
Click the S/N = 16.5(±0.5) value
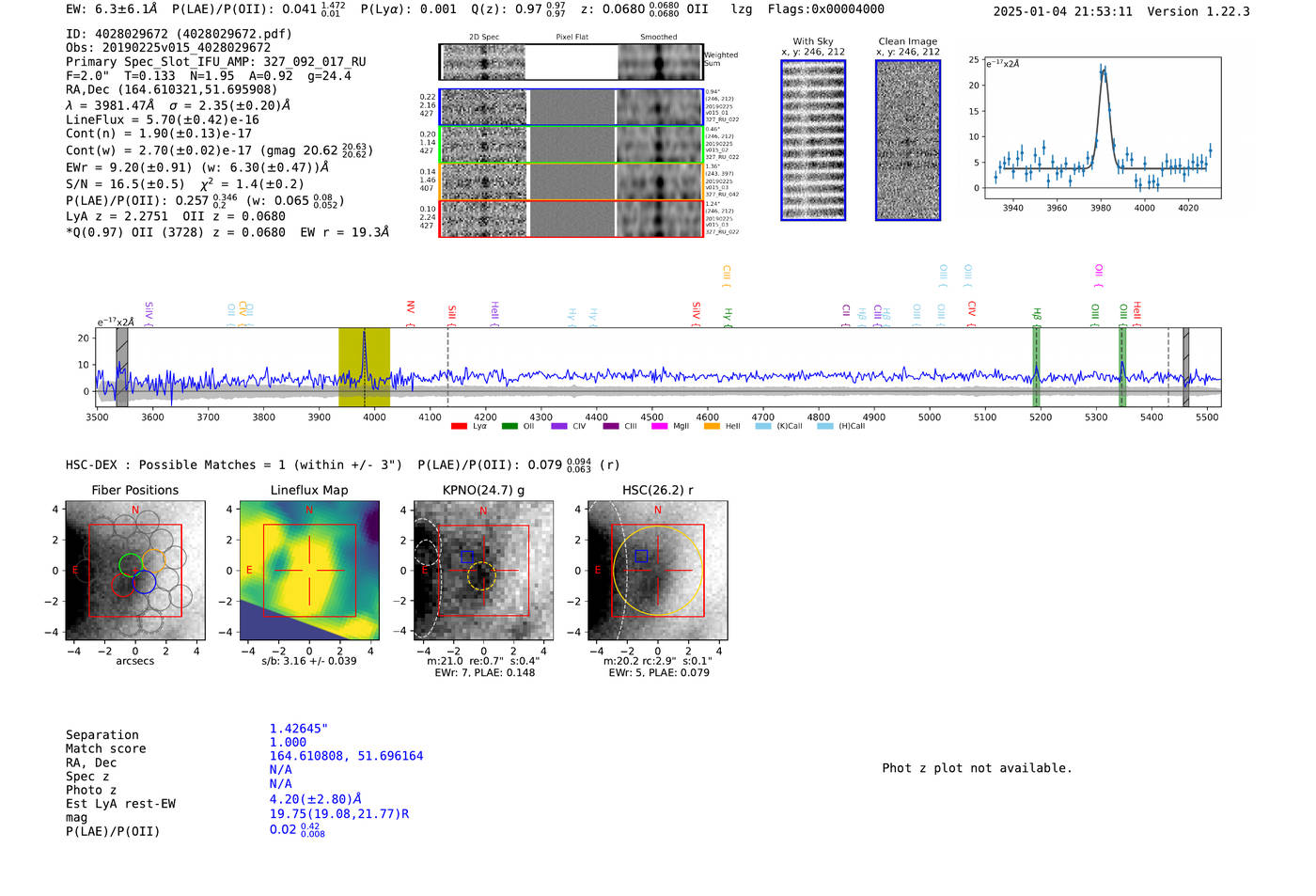click(125, 184)
